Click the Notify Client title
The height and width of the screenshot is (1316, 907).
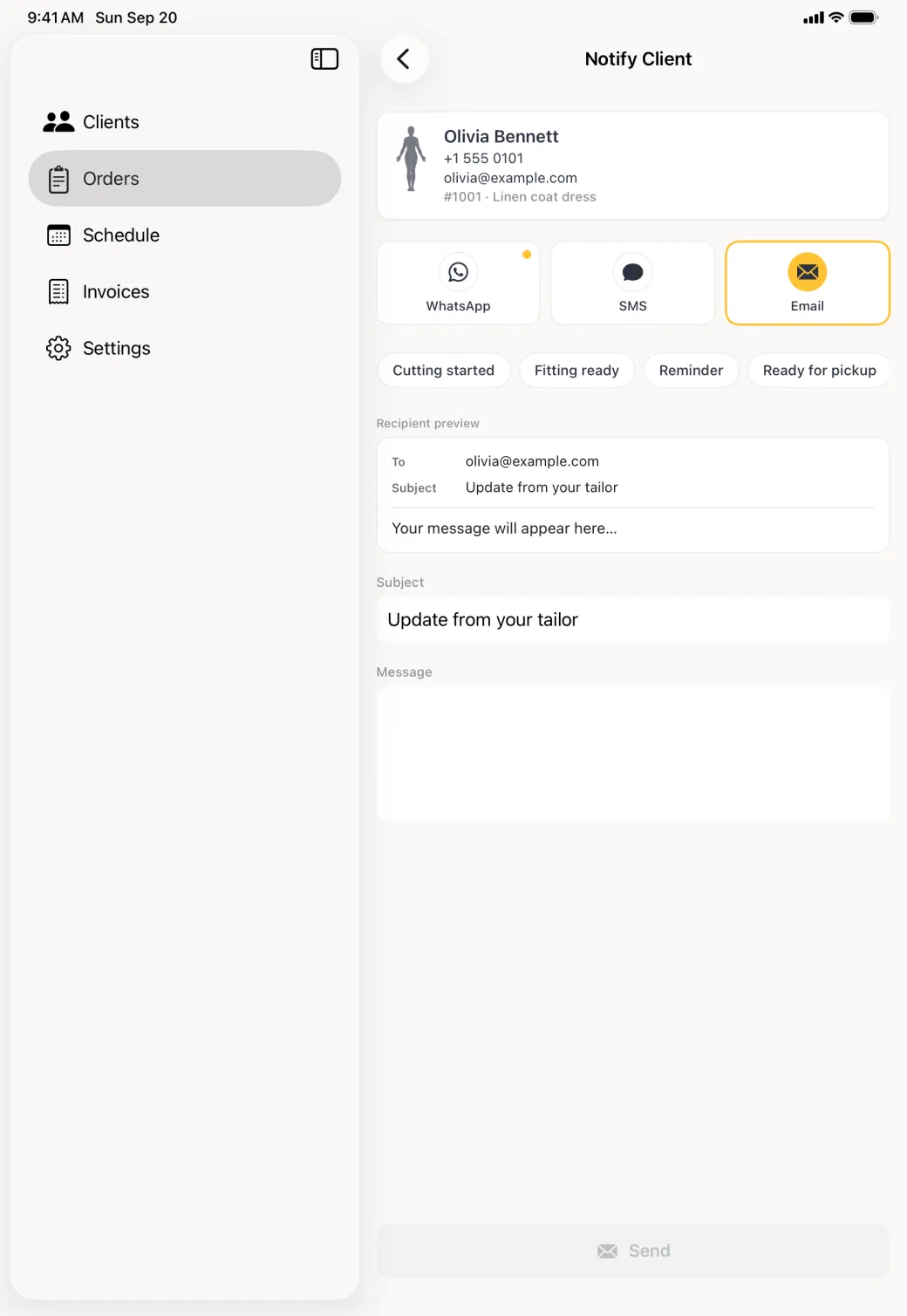[638, 59]
